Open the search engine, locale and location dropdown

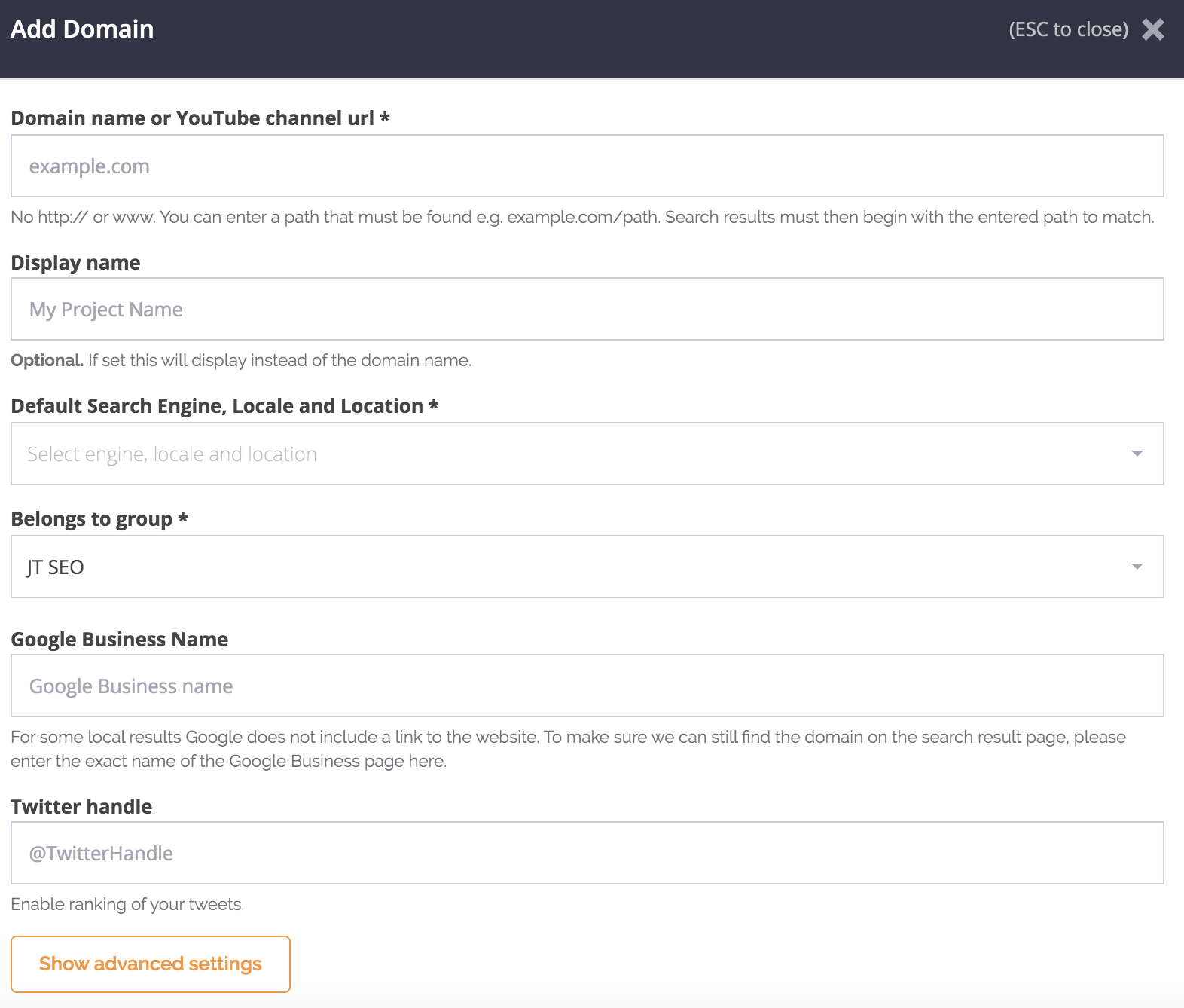click(587, 454)
